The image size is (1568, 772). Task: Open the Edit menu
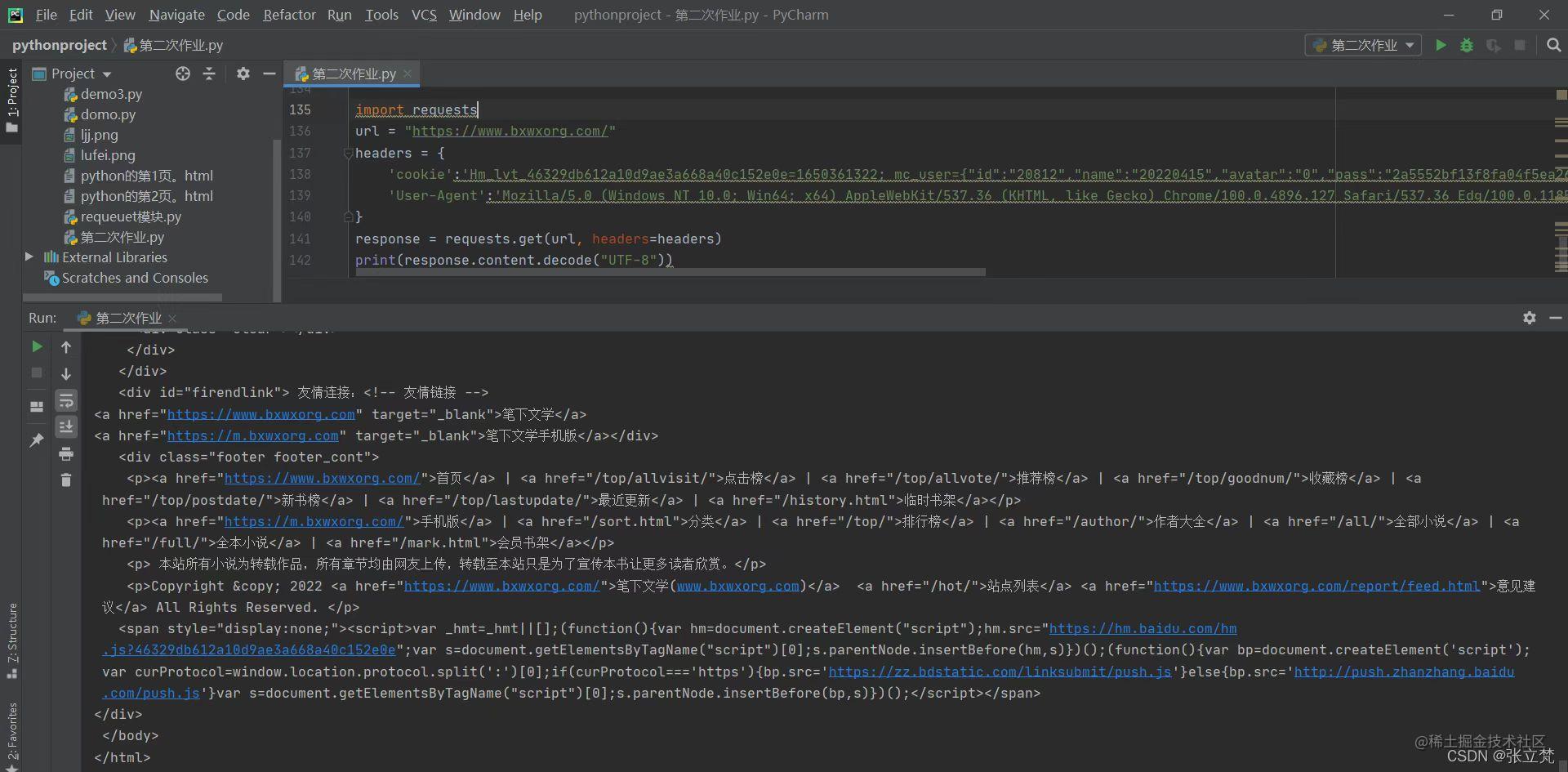point(81,15)
